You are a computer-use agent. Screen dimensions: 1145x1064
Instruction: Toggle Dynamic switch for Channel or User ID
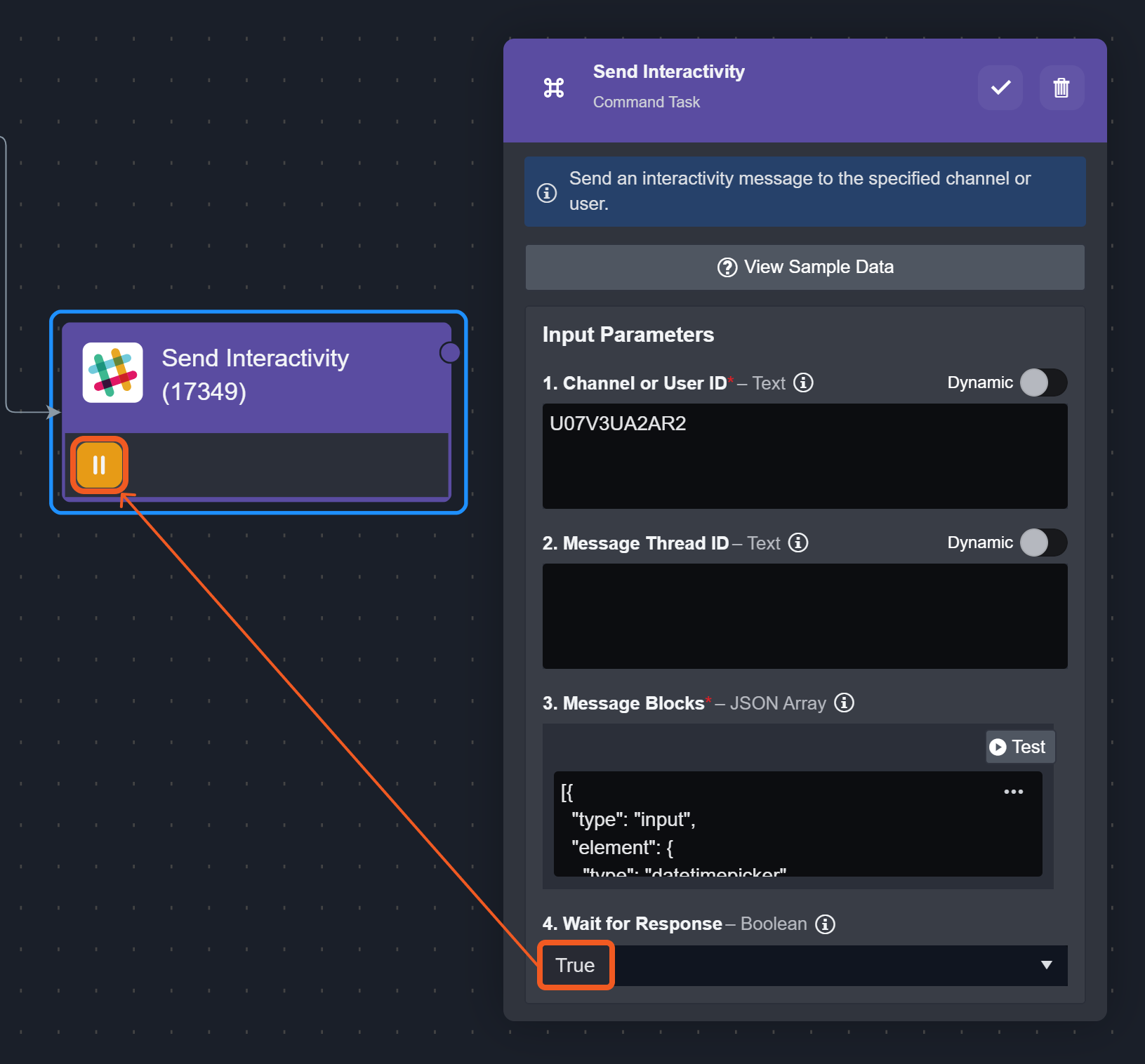tap(1043, 383)
